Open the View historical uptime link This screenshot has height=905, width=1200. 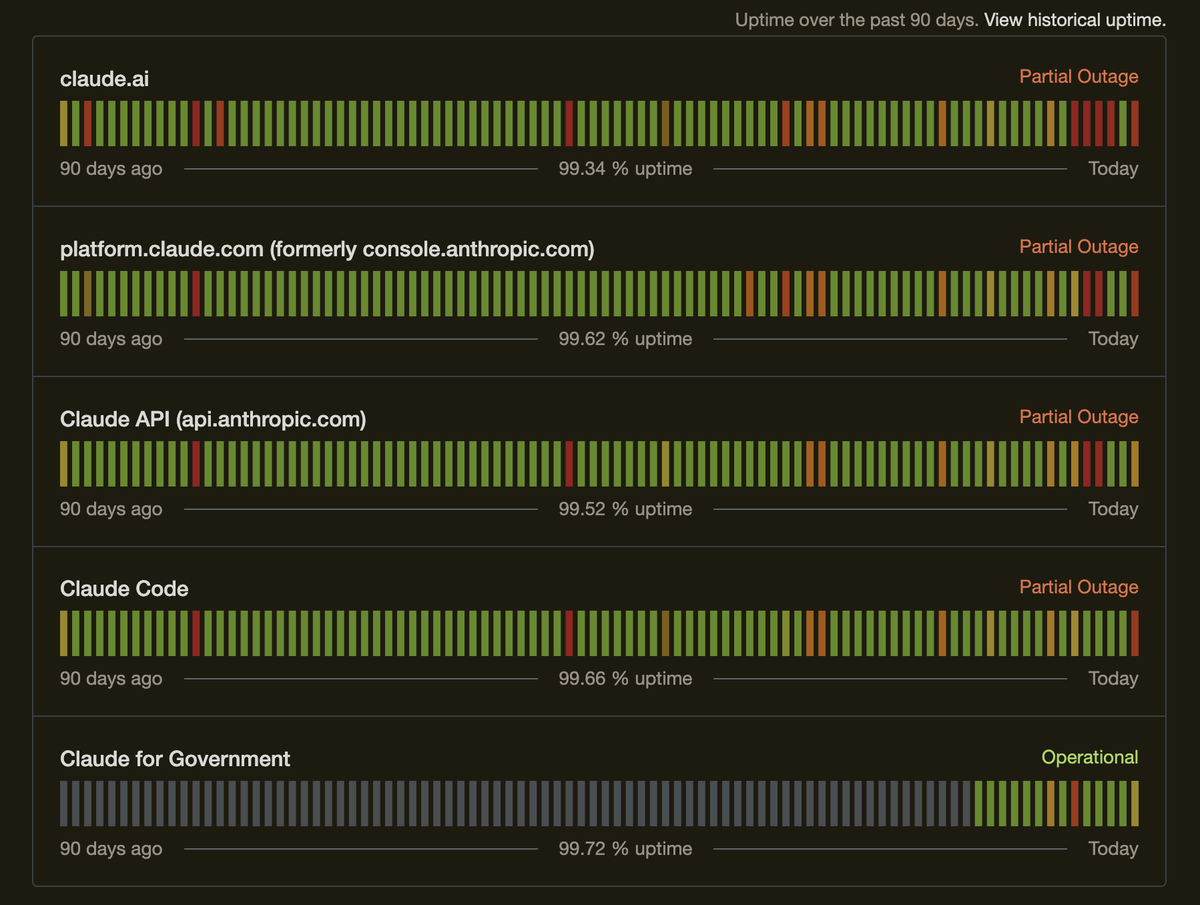1075,20
